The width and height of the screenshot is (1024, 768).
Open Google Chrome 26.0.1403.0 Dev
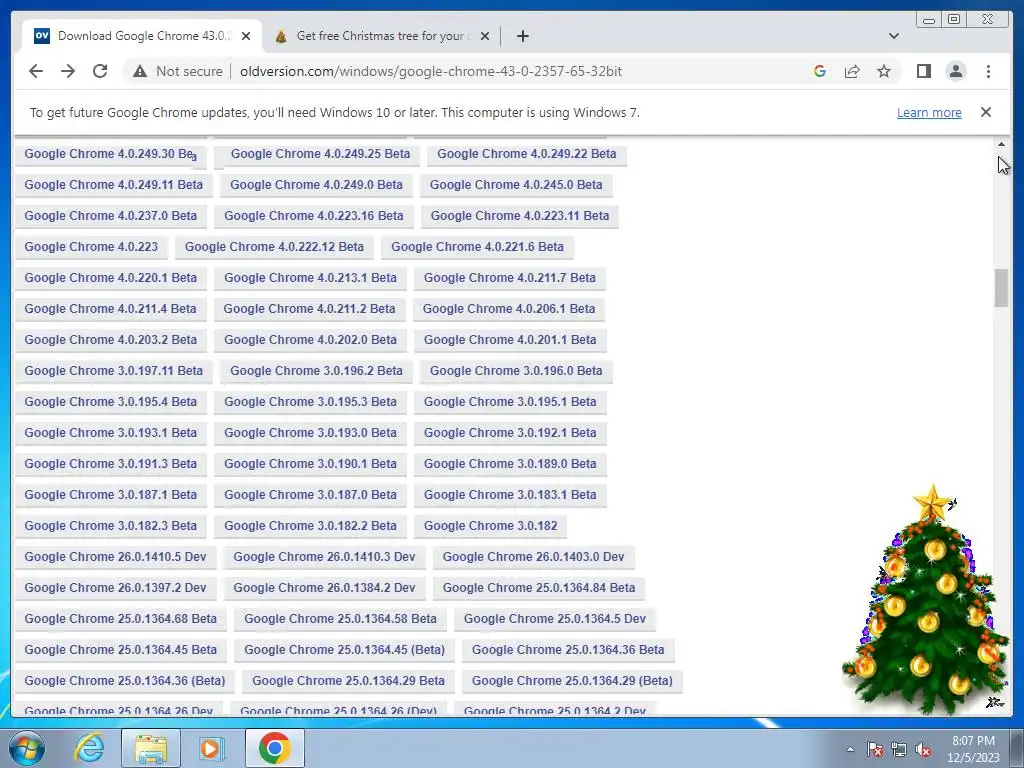[534, 557]
